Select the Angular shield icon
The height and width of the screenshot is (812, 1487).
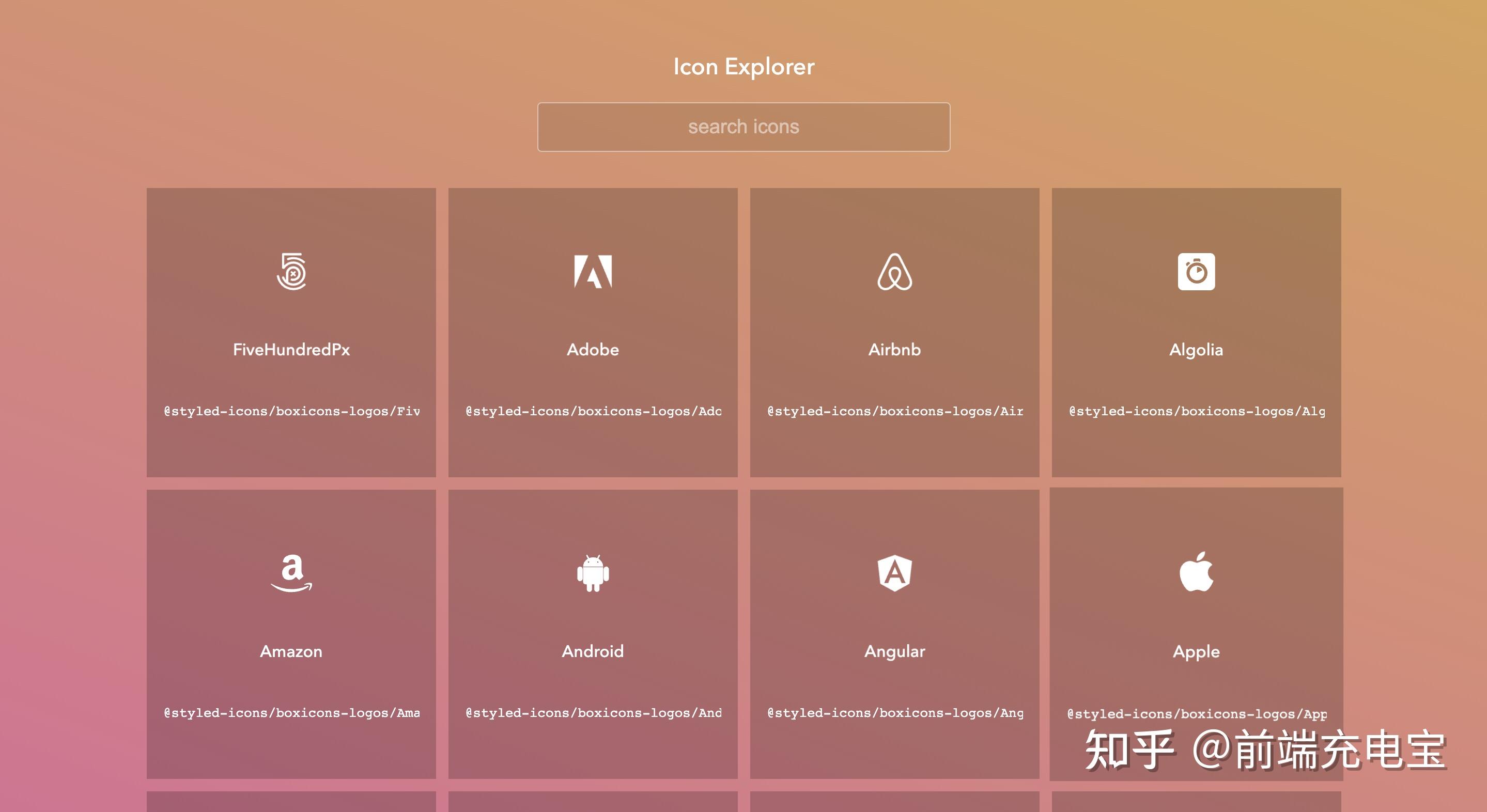coord(895,572)
